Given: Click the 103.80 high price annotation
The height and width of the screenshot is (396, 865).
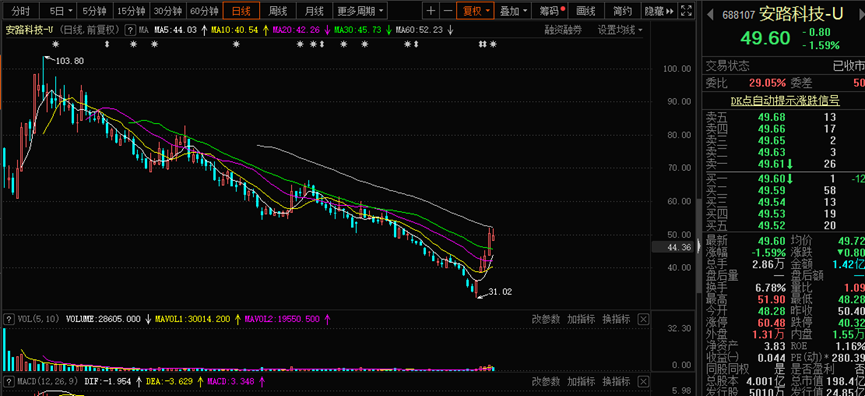Looking at the screenshot, I should [x=71, y=61].
